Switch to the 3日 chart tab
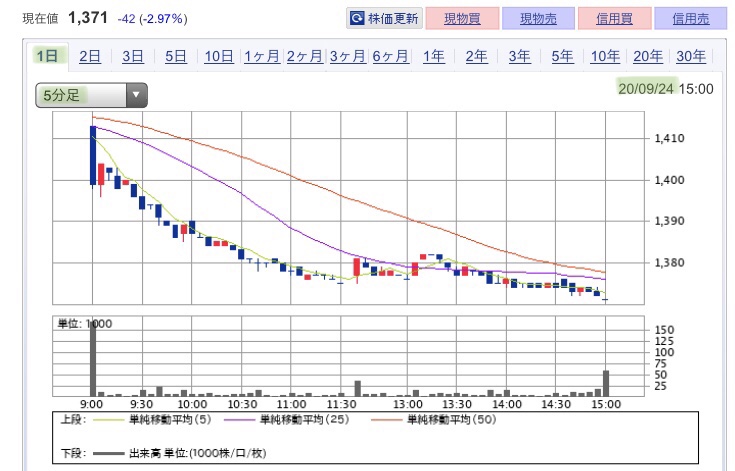The width and height of the screenshot is (735, 471). [133, 56]
